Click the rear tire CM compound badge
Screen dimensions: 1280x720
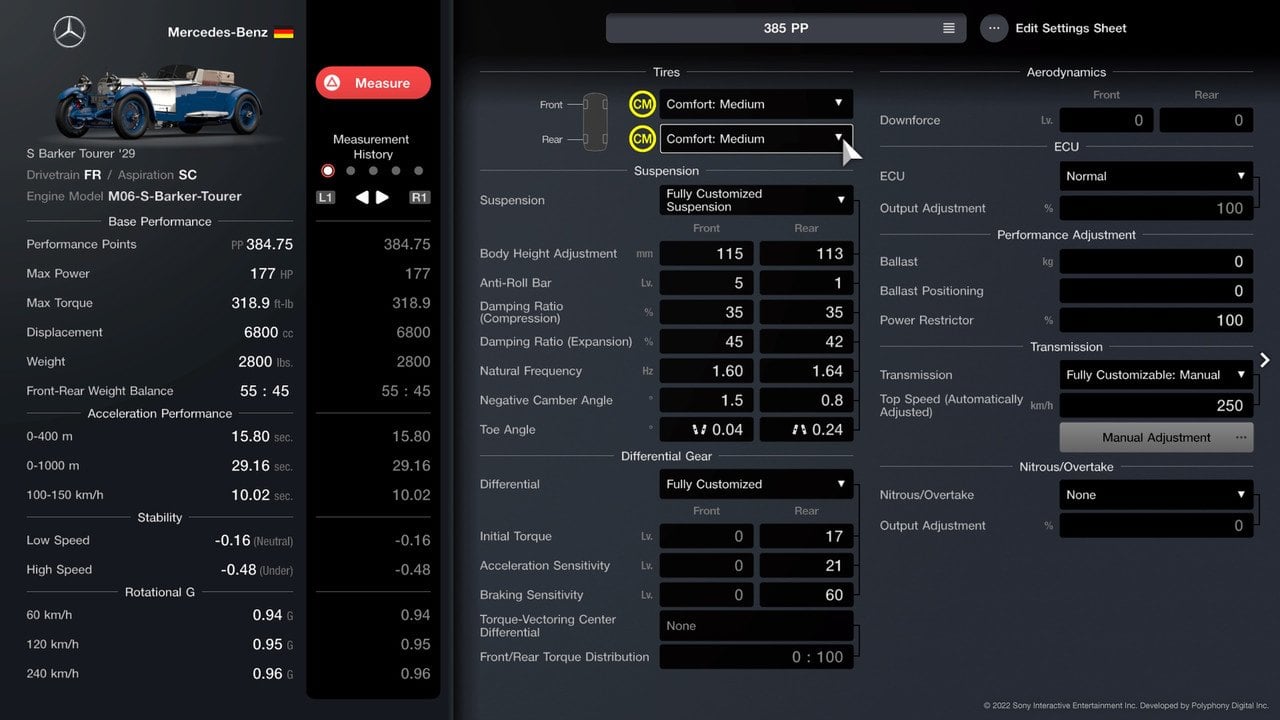click(642, 139)
